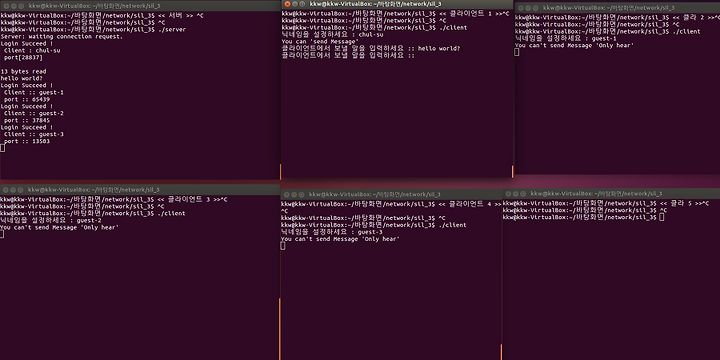
Task: Close the guest-1 client terminal window
Action: tap(521, 8)
